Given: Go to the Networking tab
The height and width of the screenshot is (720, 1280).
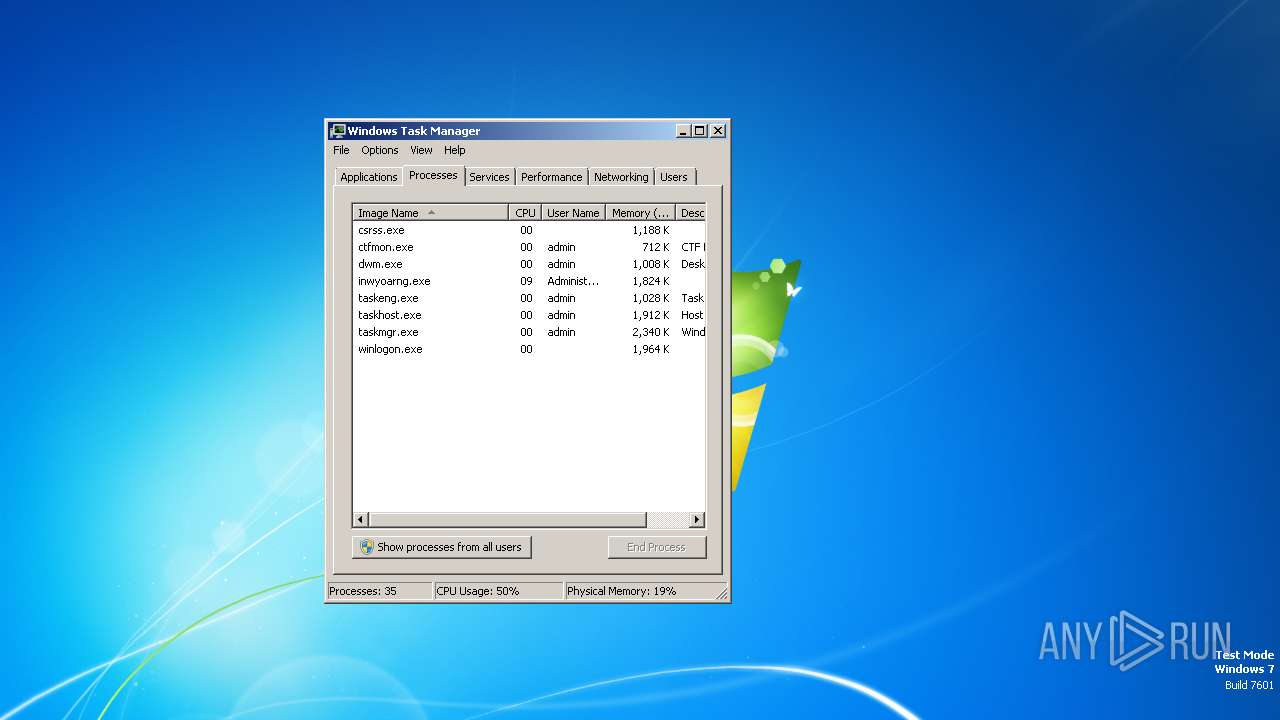Looking at the screenshot, I should pyautogui.click(x=621, y=177).
